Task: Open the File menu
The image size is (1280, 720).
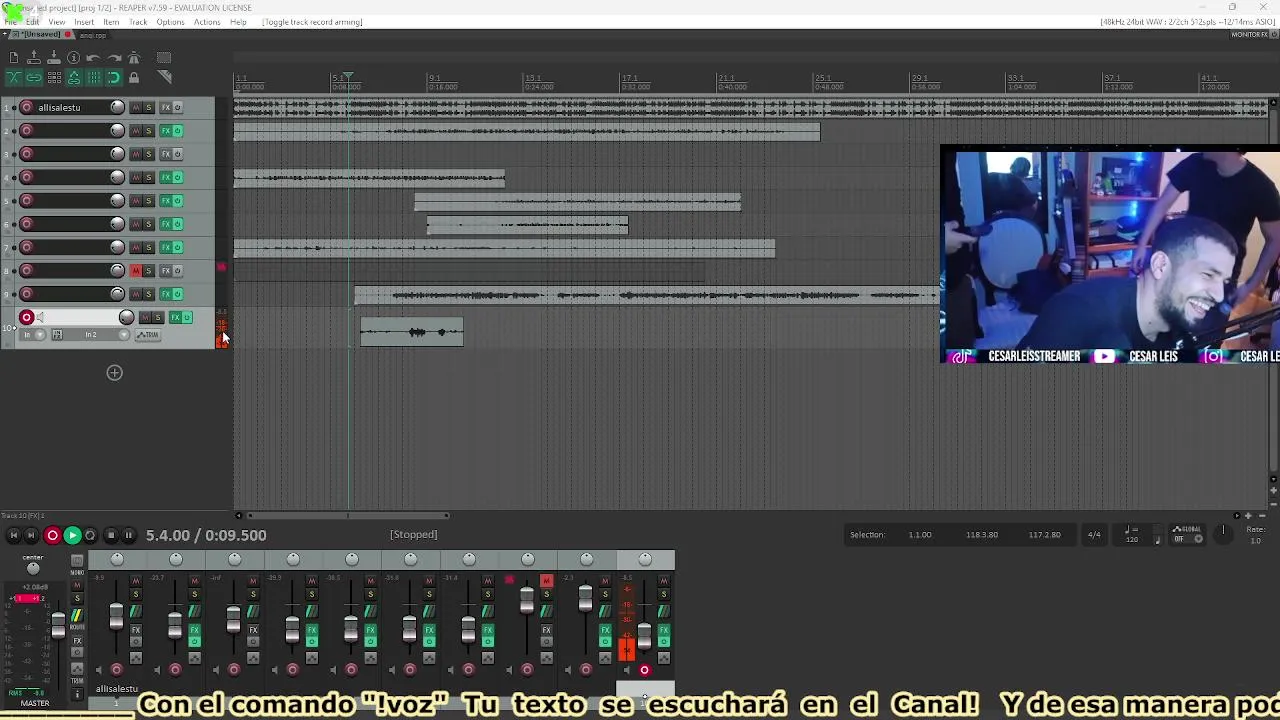Action: point(11,22)
